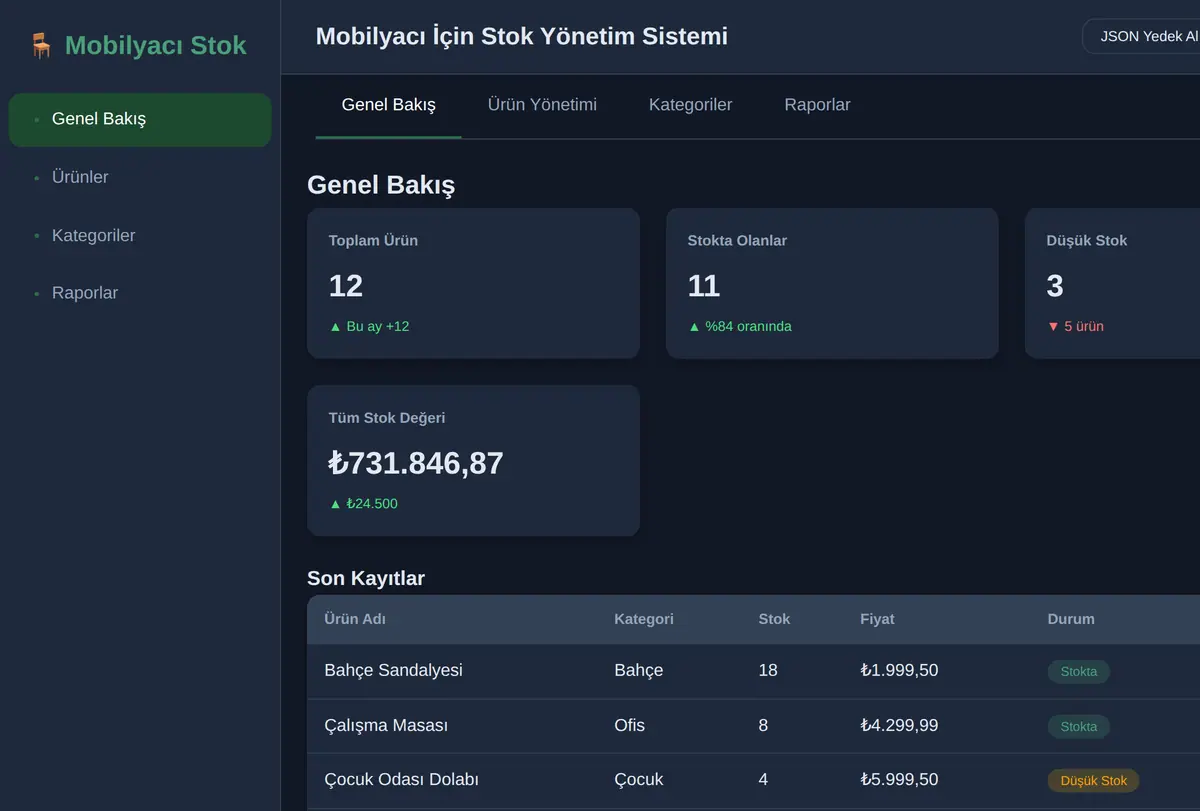Select the Çalışma Masası product name
Screen dimensions: 1200x811
tap(386, 725)
